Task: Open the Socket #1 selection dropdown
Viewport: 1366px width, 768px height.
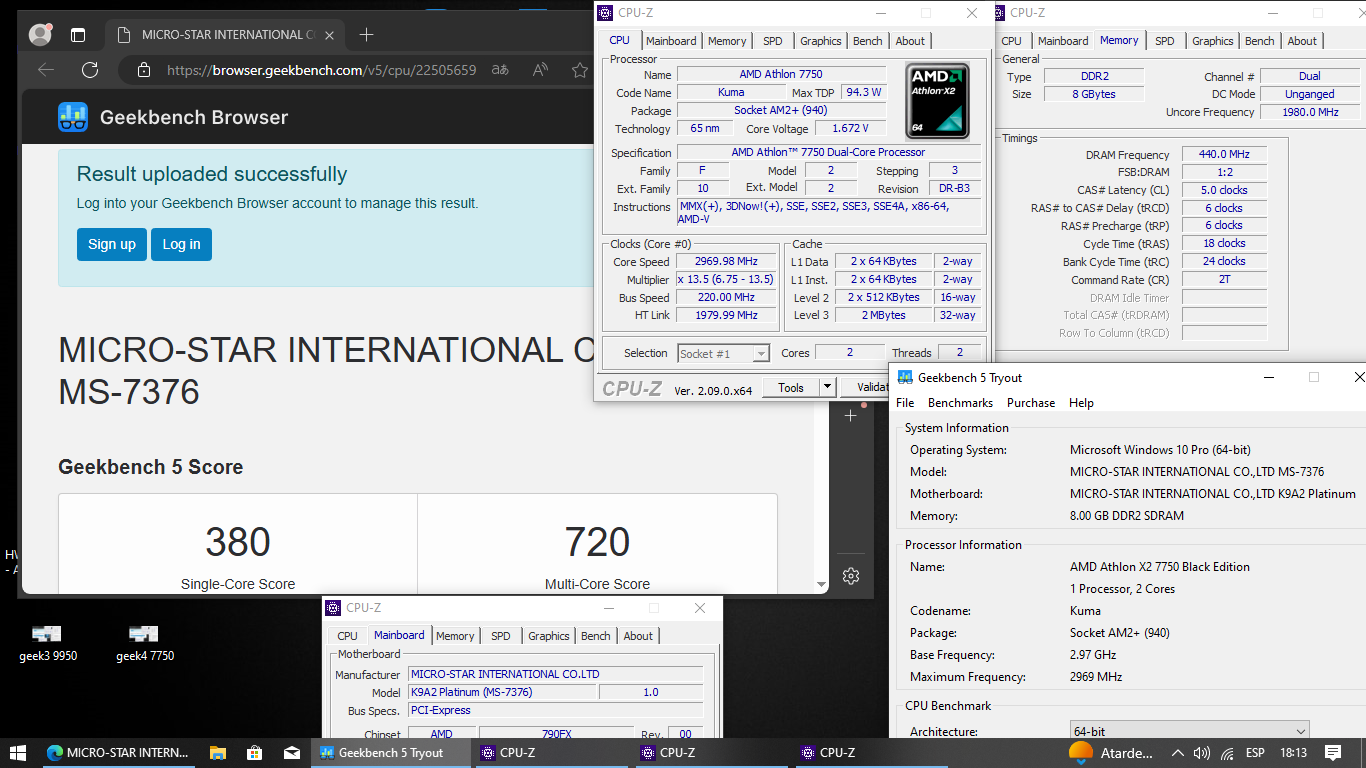Action: coord(723,353)
